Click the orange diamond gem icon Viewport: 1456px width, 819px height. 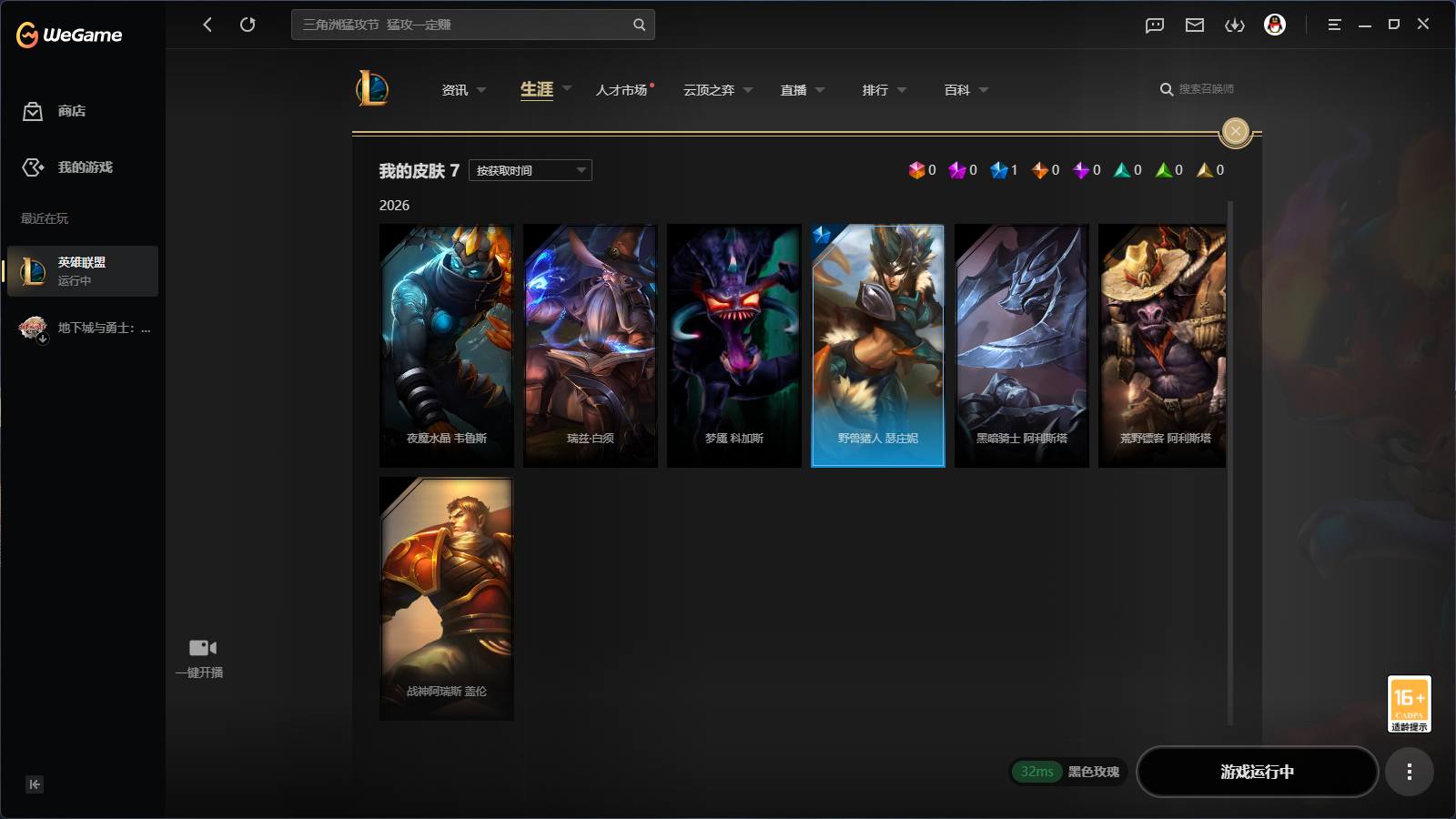tap(1040, 170)
